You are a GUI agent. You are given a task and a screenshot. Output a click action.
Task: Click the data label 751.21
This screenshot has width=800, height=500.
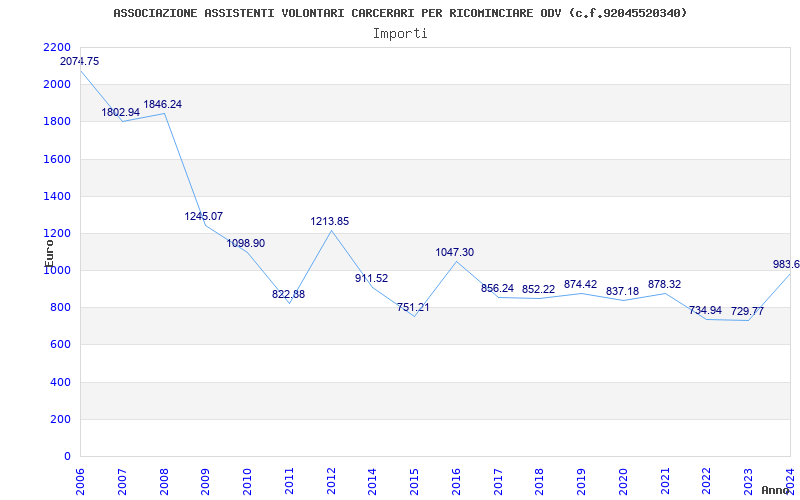(413, 308)
